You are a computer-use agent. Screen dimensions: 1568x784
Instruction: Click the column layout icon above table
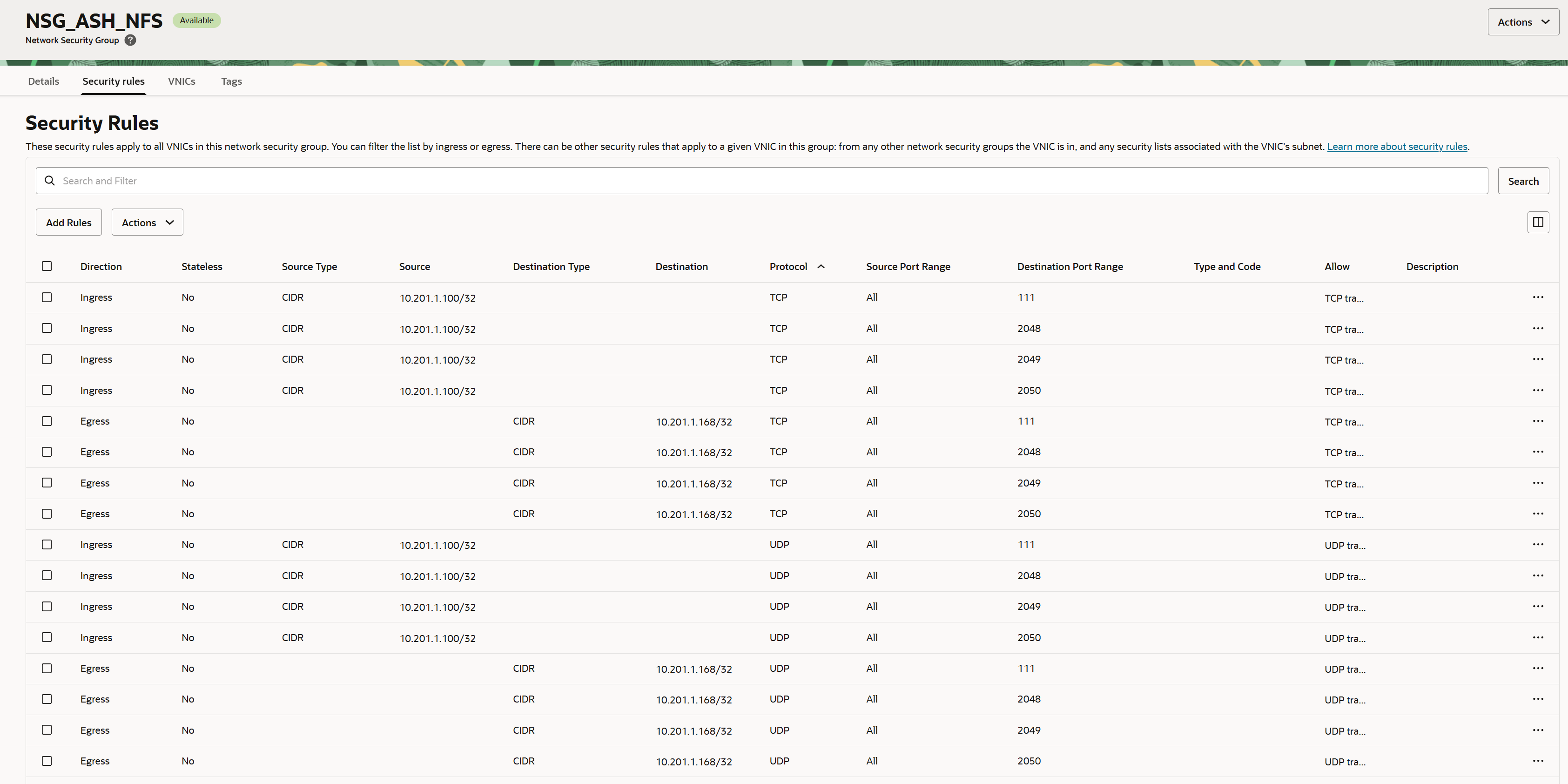[x=1538, y=222]
